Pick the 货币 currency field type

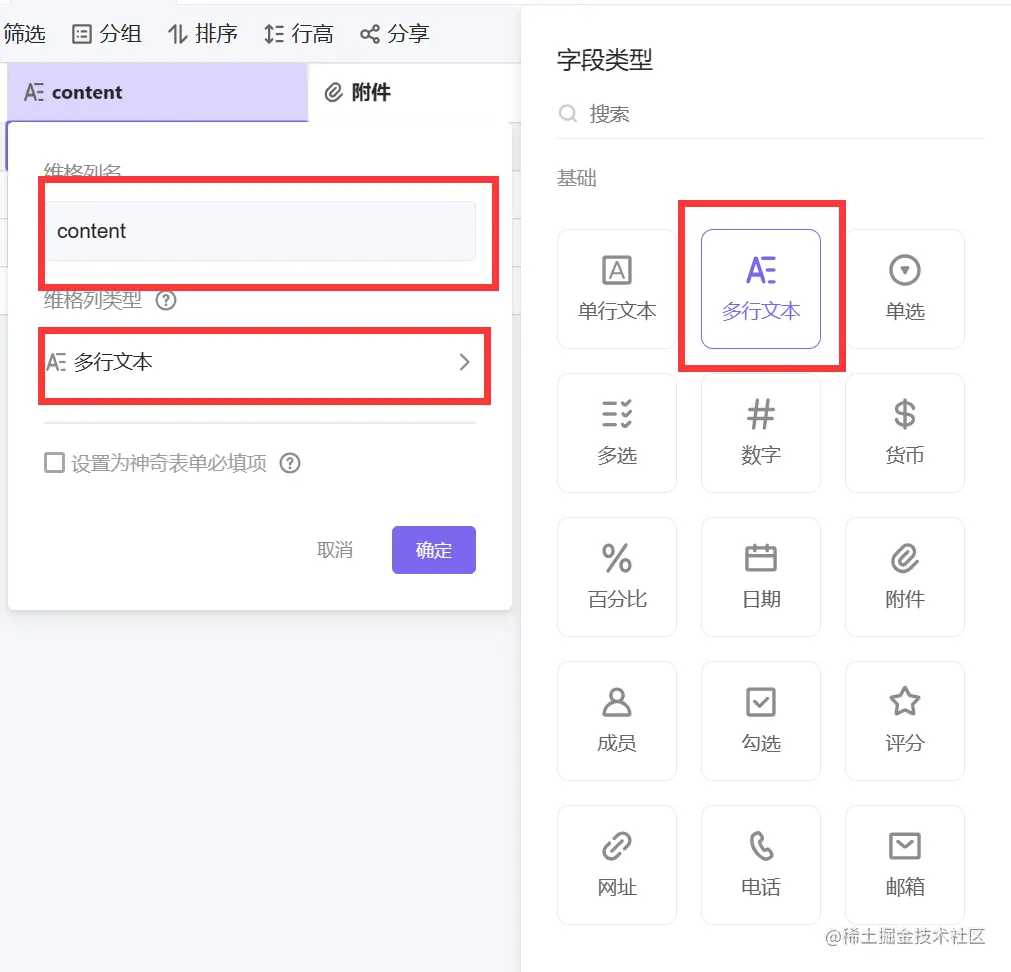(x=905, y=433)
